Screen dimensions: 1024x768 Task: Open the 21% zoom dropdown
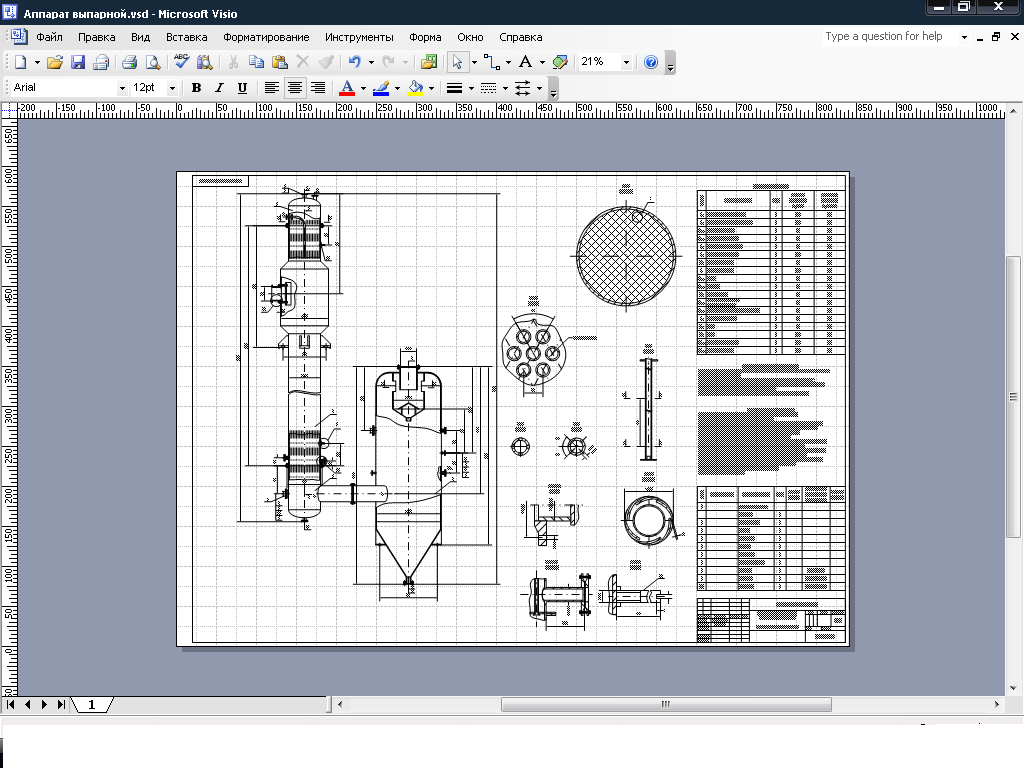(x=626, y=62)
